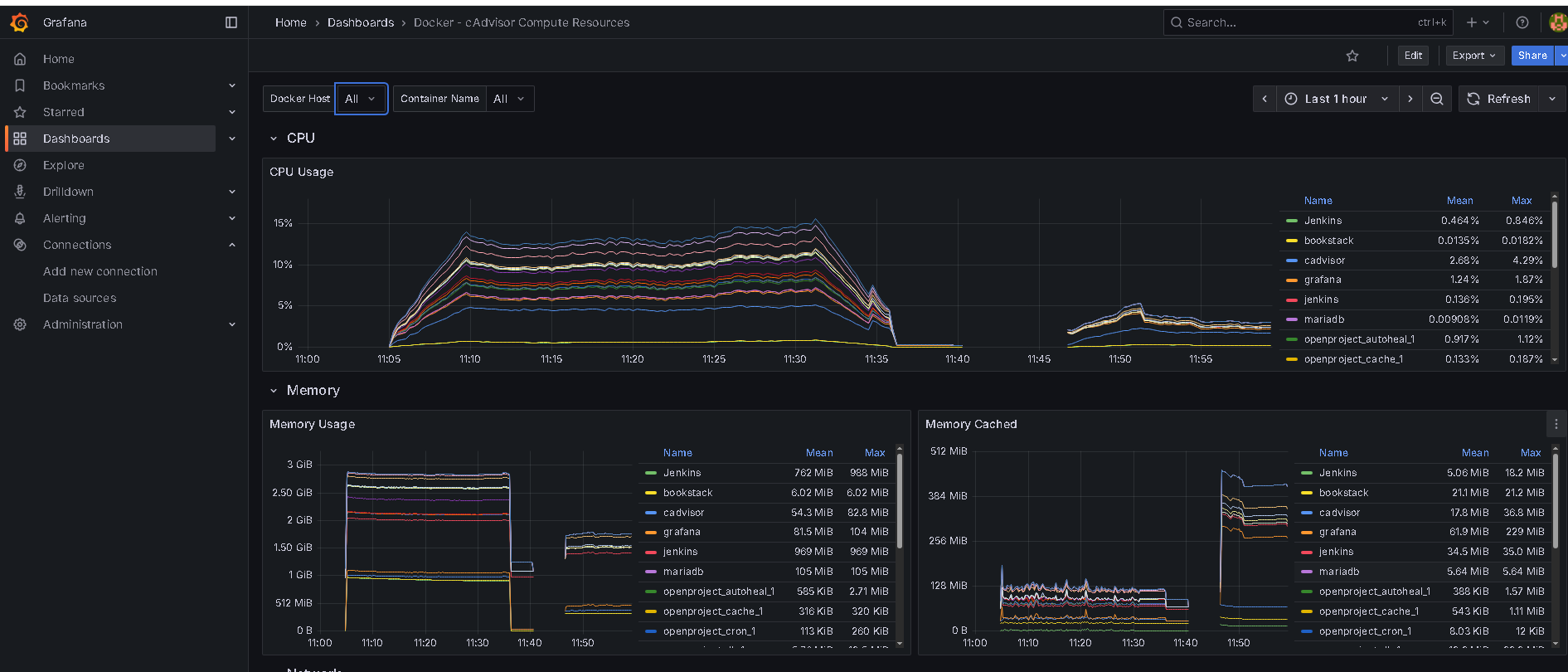The image size is (1568, 672).
Task: Open Export dropdown menu
Action: [x=1475, y=56]
